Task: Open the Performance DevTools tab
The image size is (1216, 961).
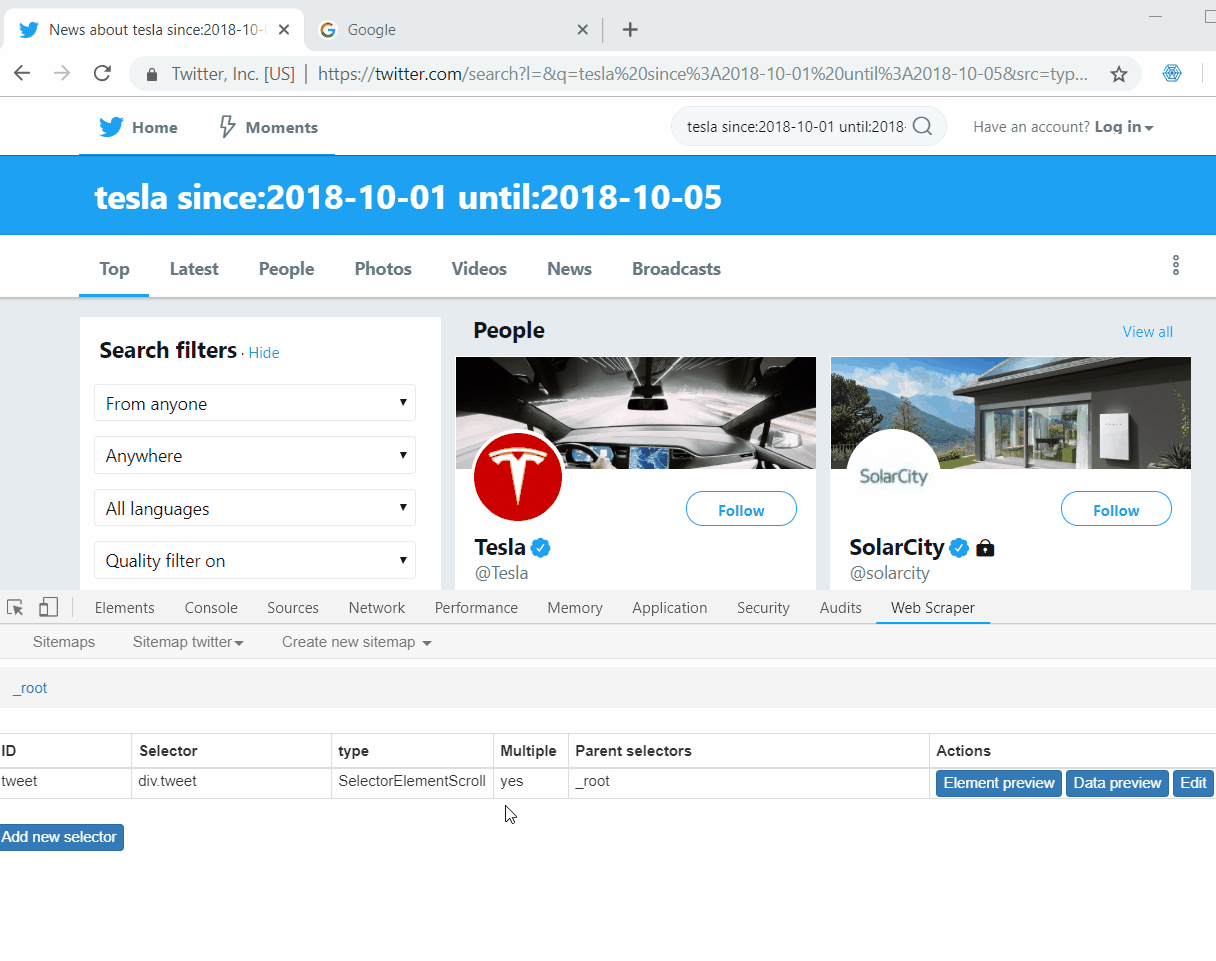Action: (x=476, y=608)
